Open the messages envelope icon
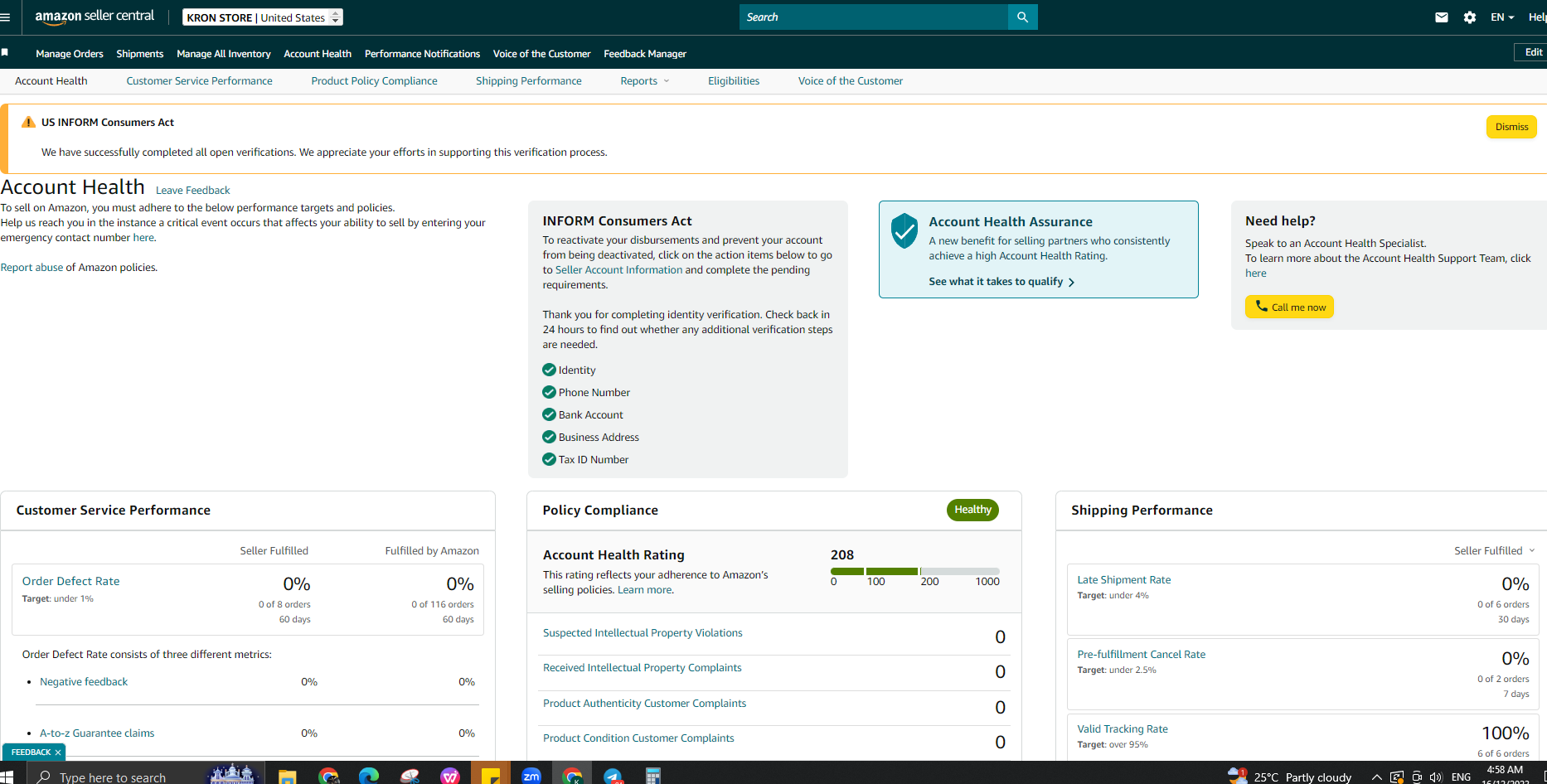Image resolution: width=1547 pixels, height=784 pixels. pyautogui.click(x=1442, y=17)
